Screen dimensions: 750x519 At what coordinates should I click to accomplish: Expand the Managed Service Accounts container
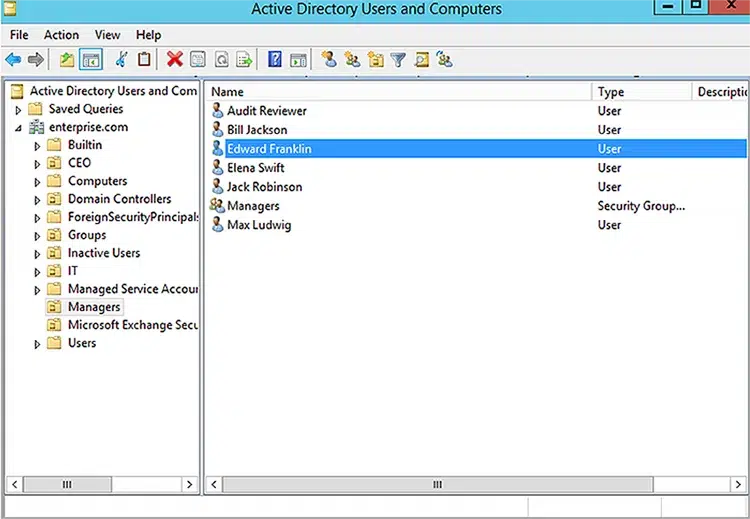tap(37, 290)
